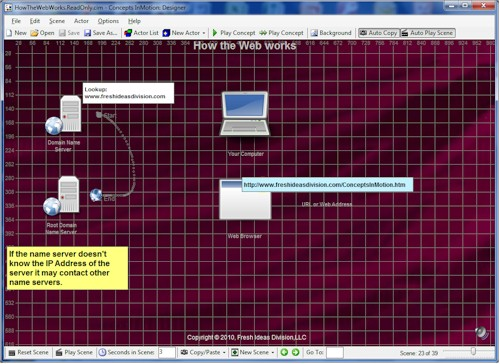Select the 'Your Computer' label text
Viewport: 500px width, 364px height.
pyautogui.click(x=246, y=154)
